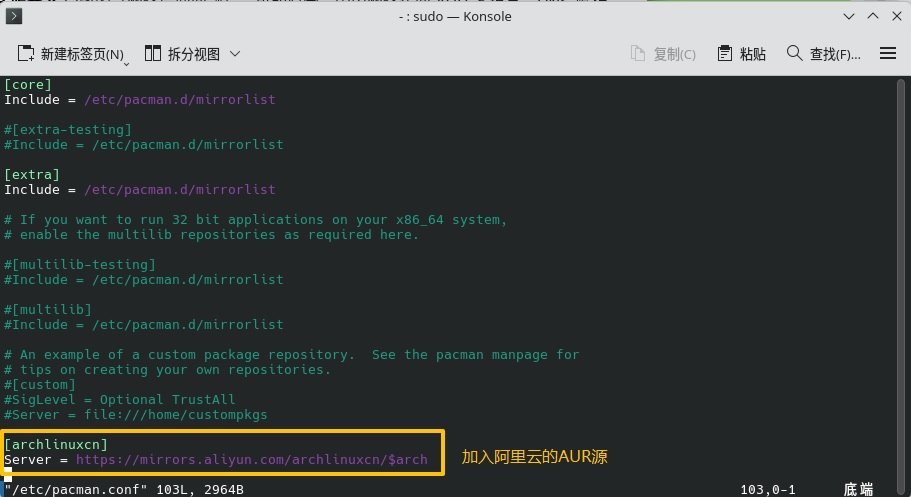Click the Copy (复制) toolbar button

coord(663,54)
